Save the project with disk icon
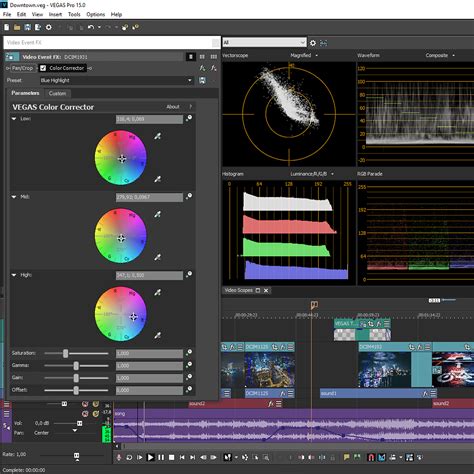 tap(28, 27)
